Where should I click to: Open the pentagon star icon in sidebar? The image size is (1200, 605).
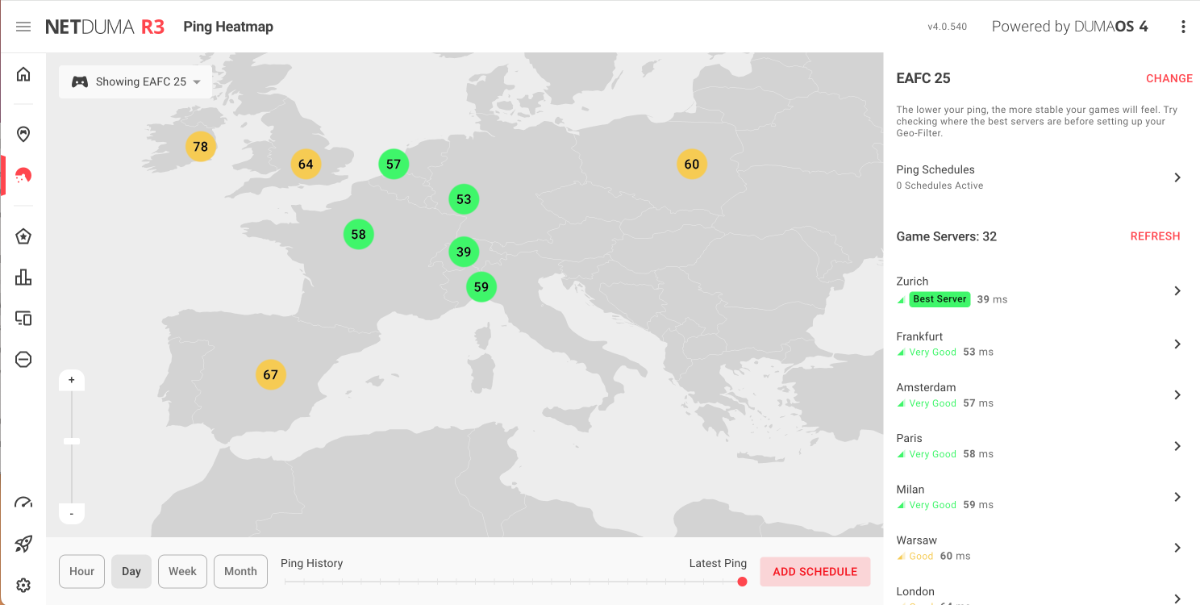[23, 236]
